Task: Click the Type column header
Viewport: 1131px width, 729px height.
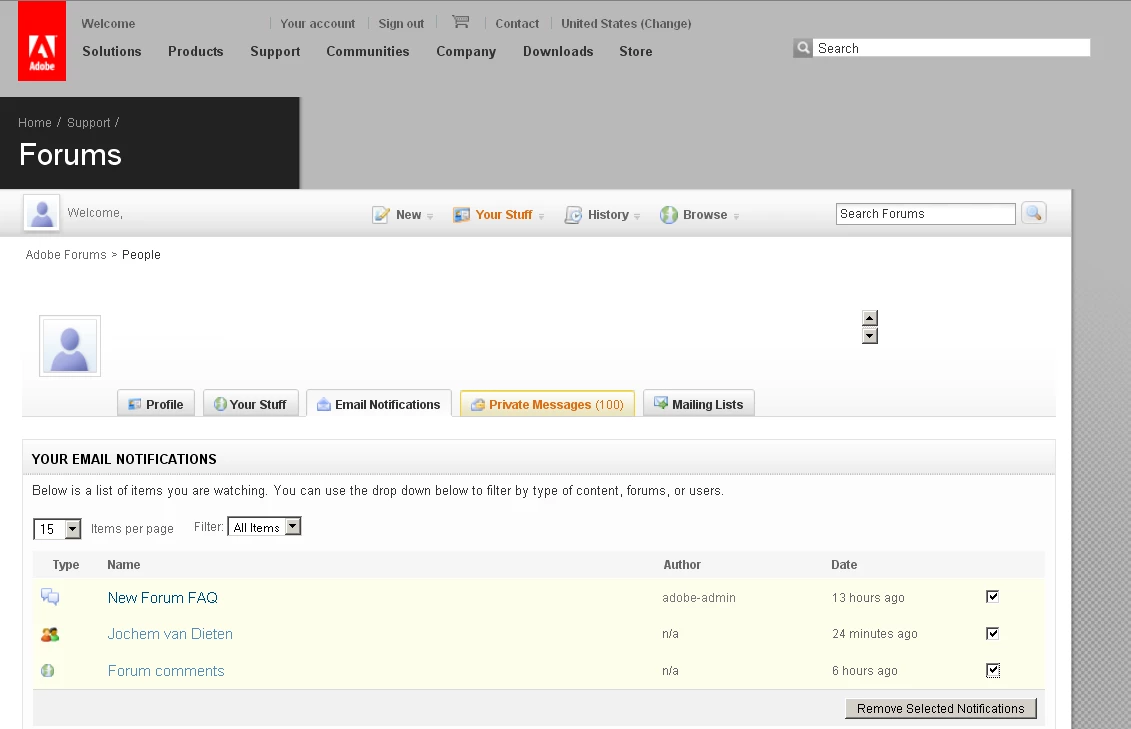Action: click(66, 565)
